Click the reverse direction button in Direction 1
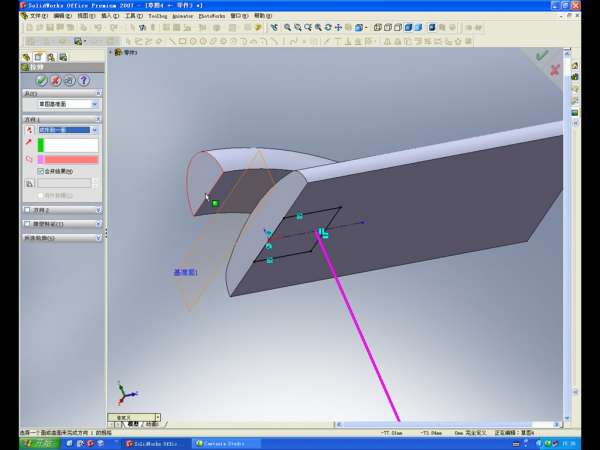 [29, 130]
